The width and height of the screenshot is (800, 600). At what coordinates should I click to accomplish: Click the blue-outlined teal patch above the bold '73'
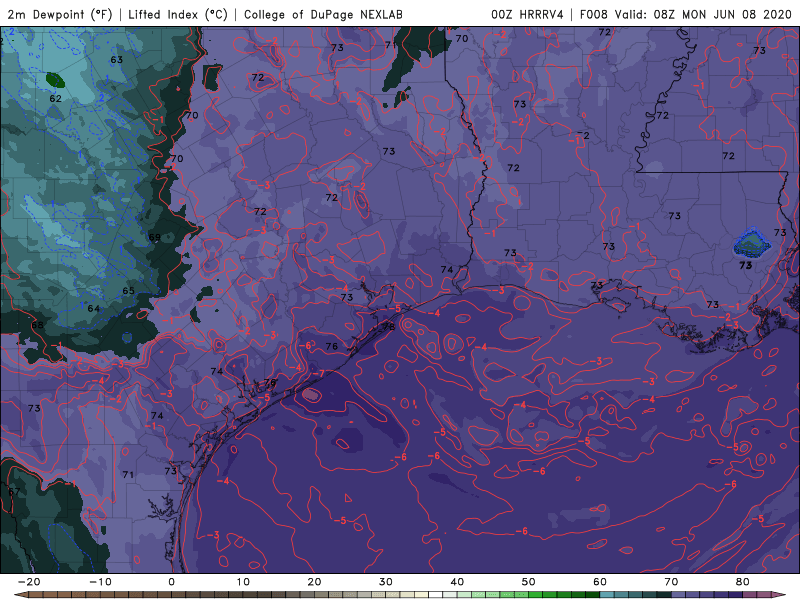pos(752,243)
